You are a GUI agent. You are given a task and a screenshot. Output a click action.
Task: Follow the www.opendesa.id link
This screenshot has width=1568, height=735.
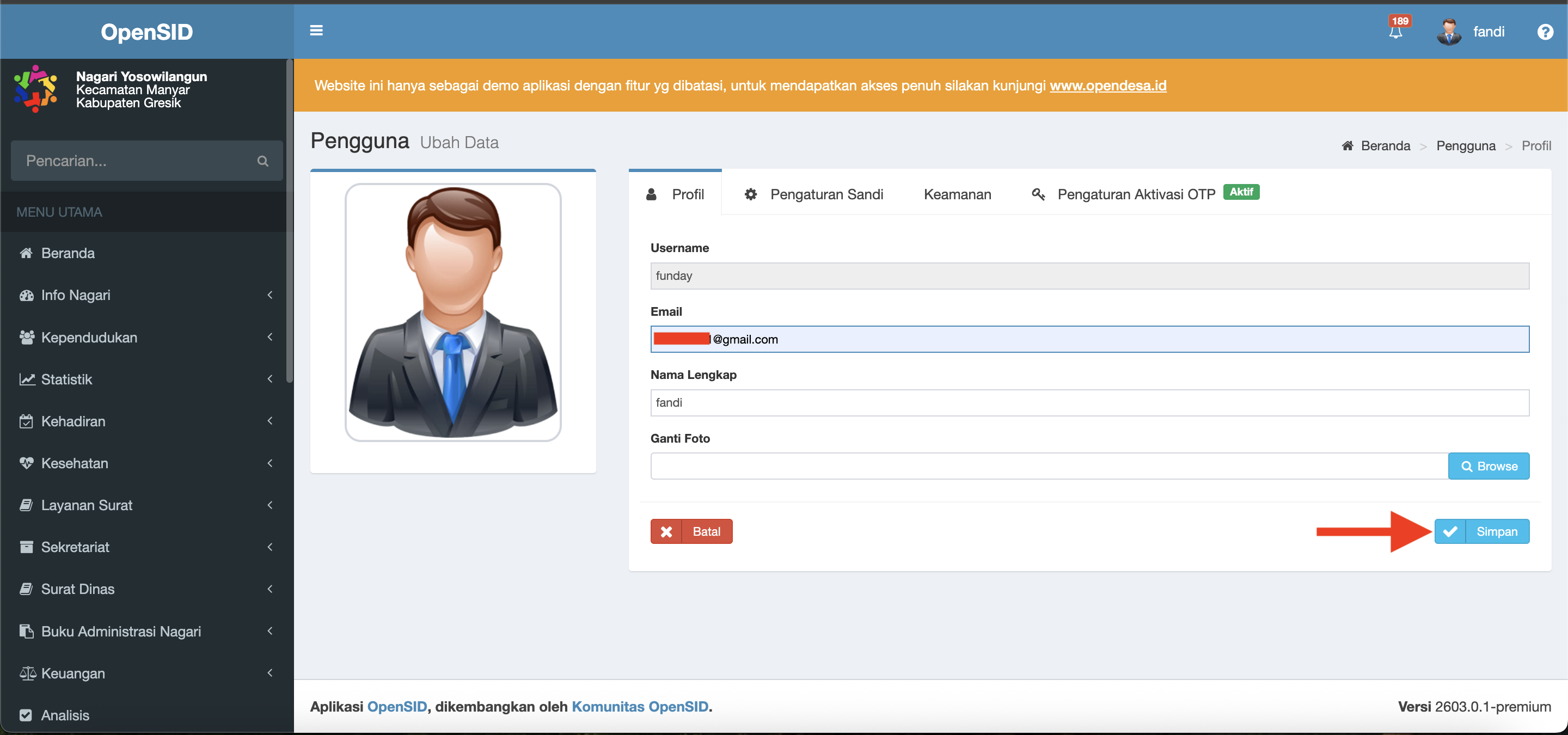point(1107,85)
